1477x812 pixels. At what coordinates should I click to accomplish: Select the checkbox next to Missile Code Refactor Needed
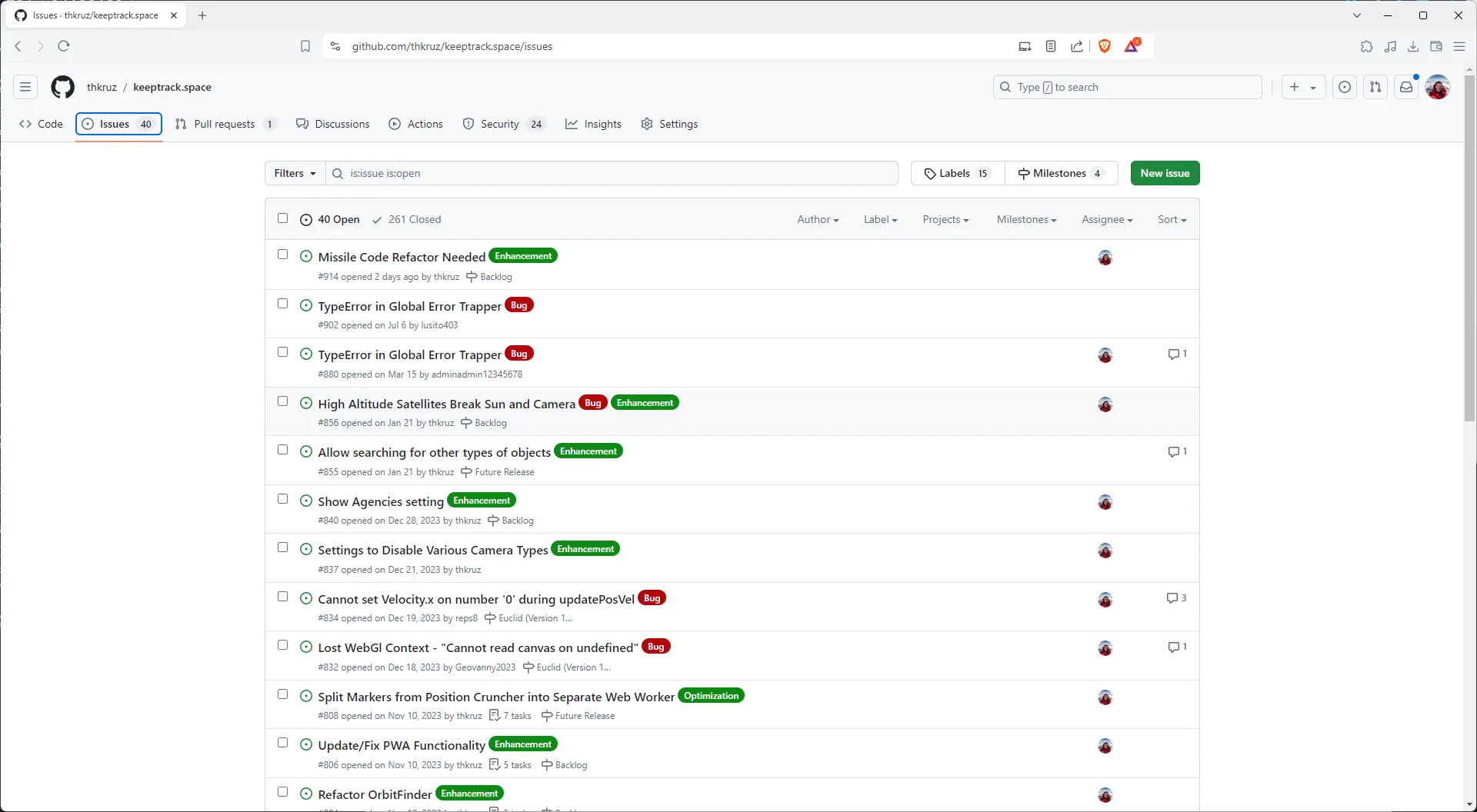pos(282,254)
